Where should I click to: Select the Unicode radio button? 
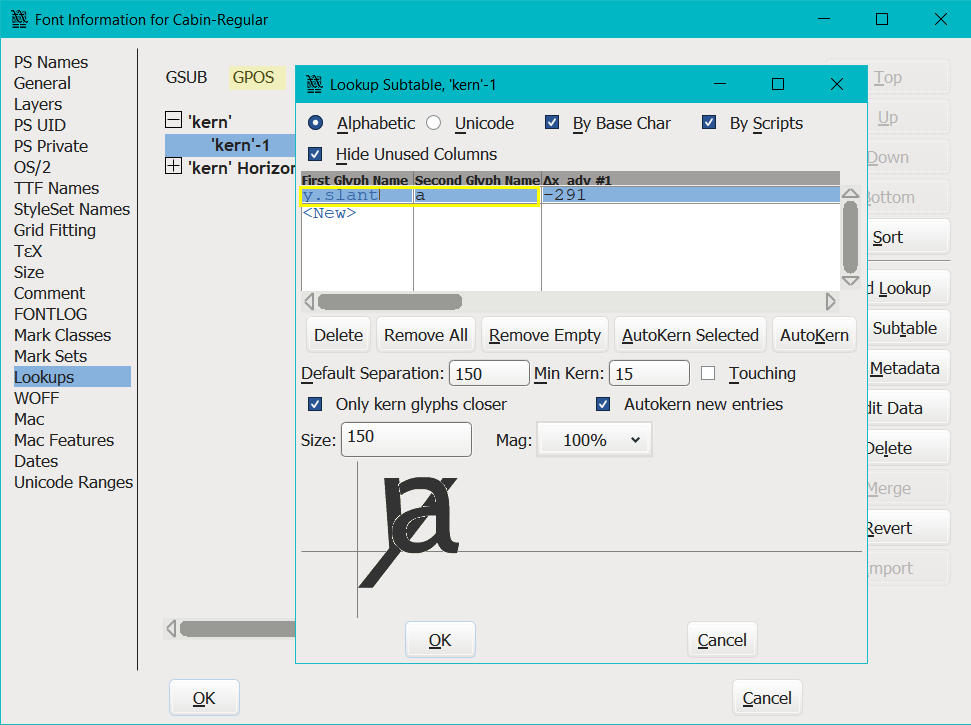[434, 123]
